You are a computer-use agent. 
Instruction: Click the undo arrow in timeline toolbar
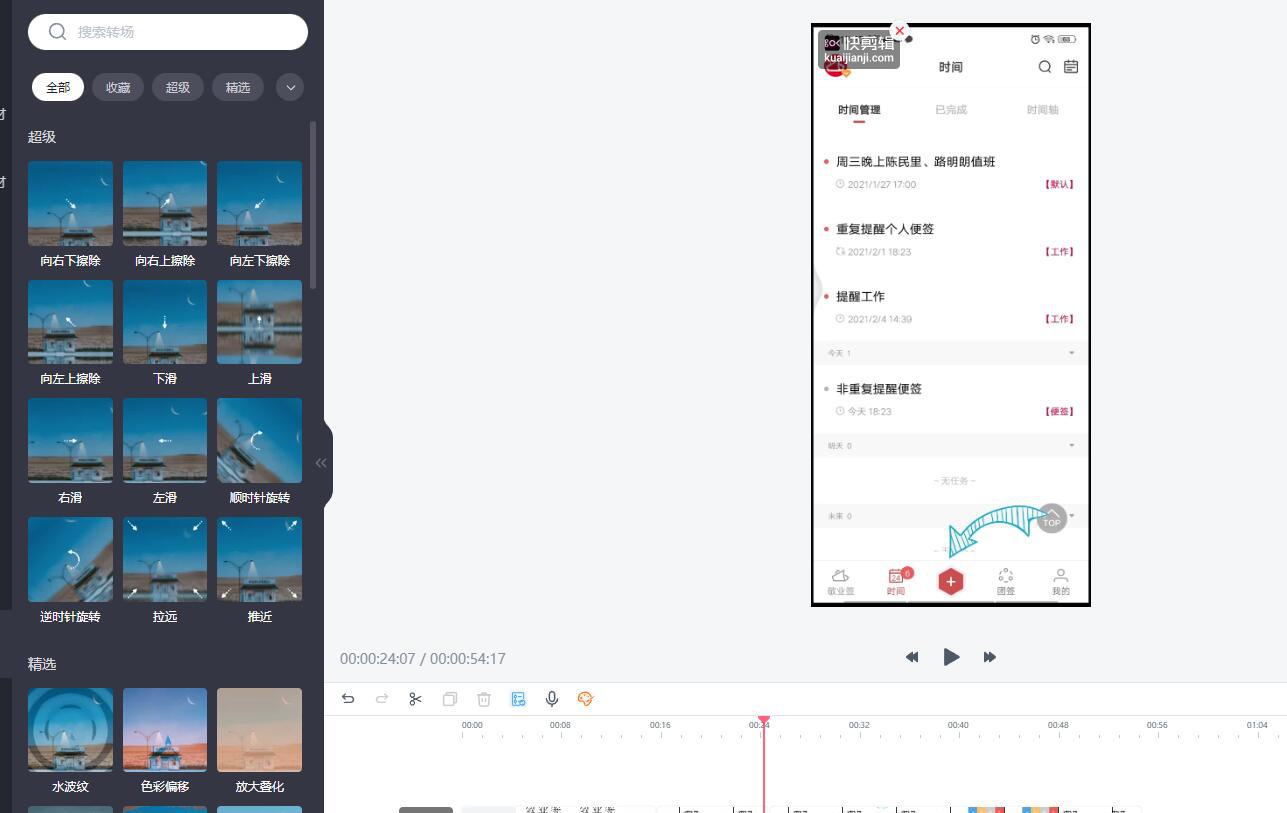pyautogui.click(x=348, y=699)
